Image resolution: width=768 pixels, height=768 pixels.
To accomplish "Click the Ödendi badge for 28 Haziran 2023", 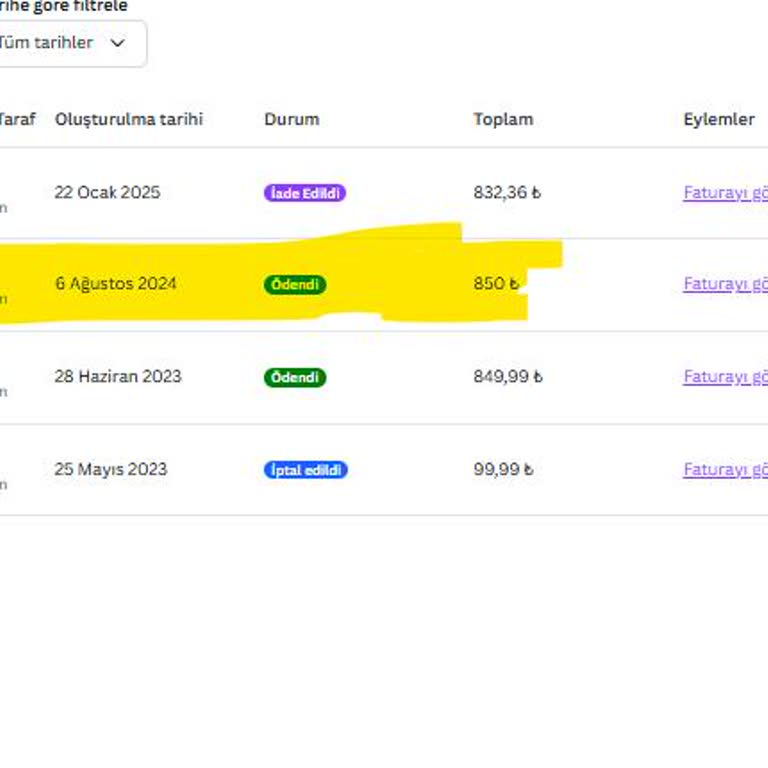I will 295,378.
